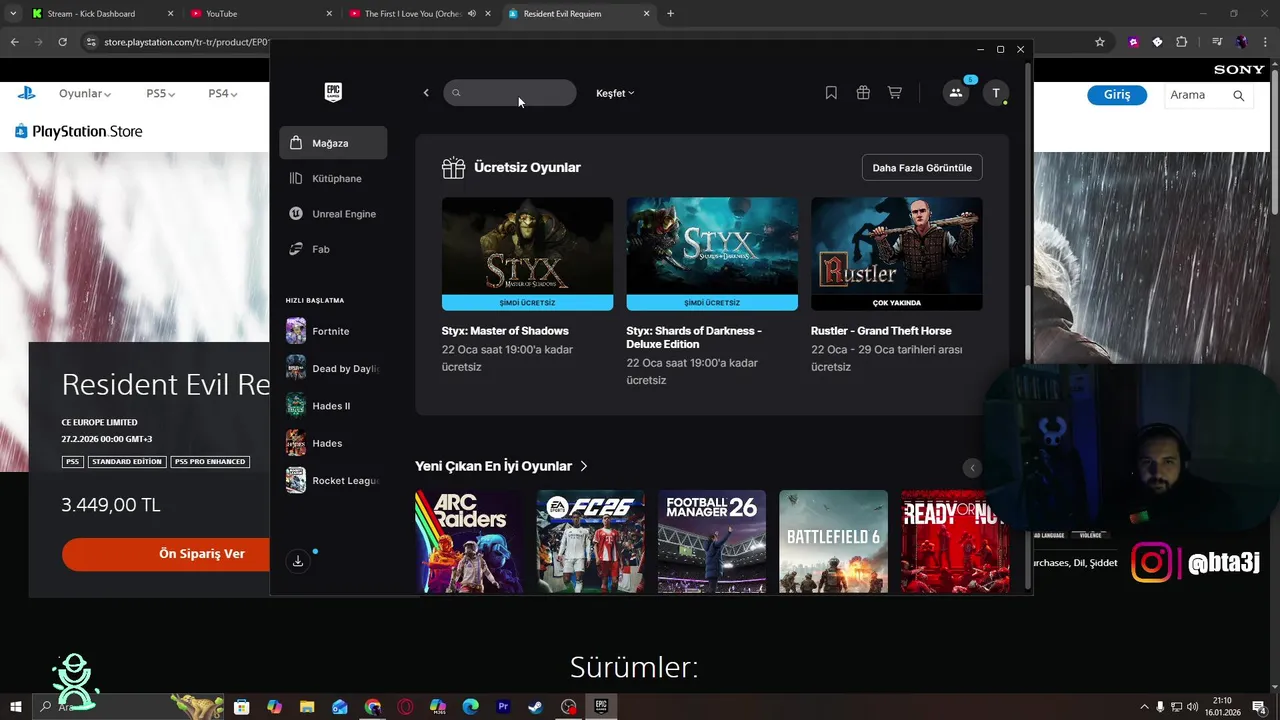Open Chrome three-dot menu
This screenshot has height=720, width=1280.
pyautogui.click(x=1265, y=42)
